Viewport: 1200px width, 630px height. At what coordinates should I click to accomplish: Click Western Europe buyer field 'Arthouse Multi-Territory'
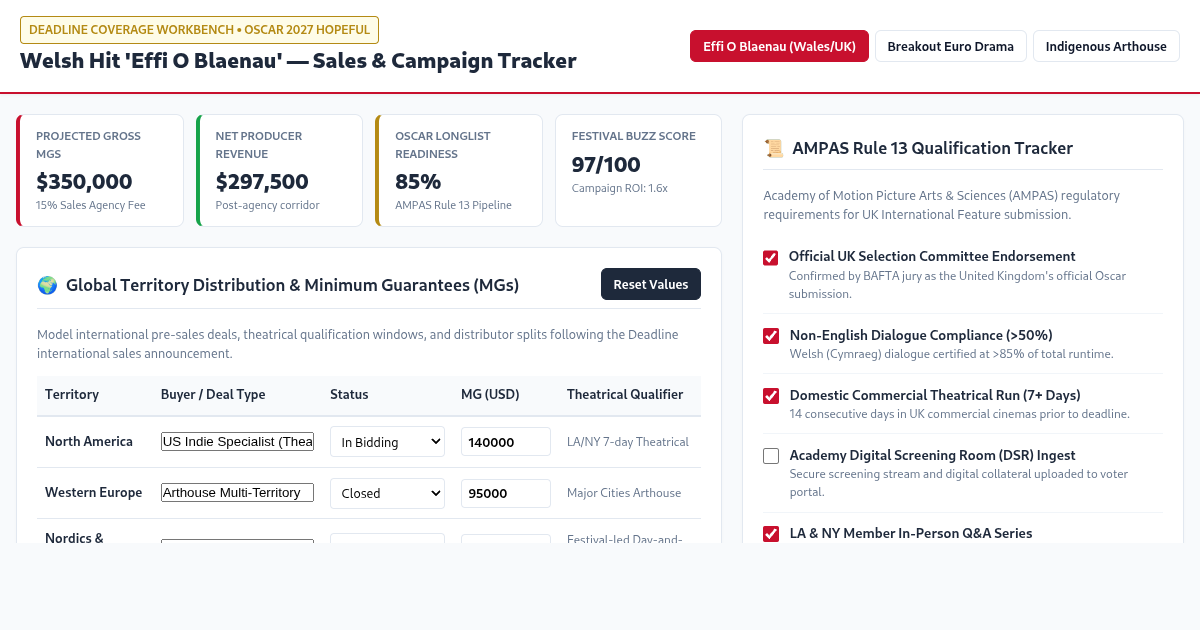(x=238, y=493)
